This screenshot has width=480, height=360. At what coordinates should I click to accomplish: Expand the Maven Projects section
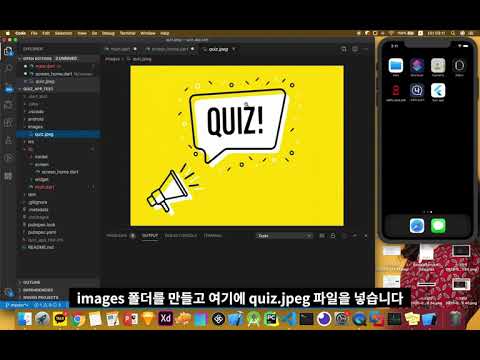pyautogui.click(x=58, y=297)
